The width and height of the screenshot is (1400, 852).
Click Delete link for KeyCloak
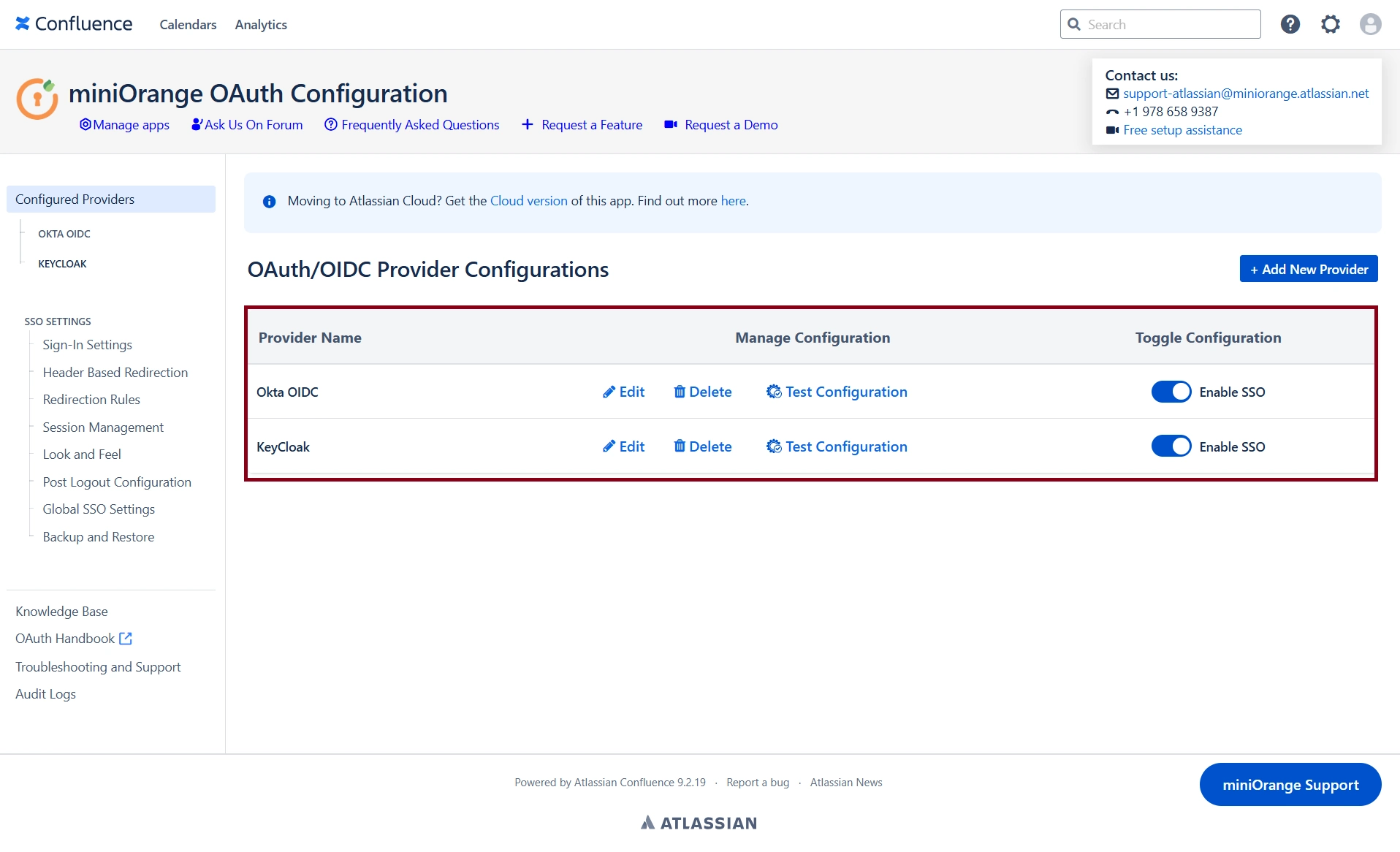click(x=703, y=446)
